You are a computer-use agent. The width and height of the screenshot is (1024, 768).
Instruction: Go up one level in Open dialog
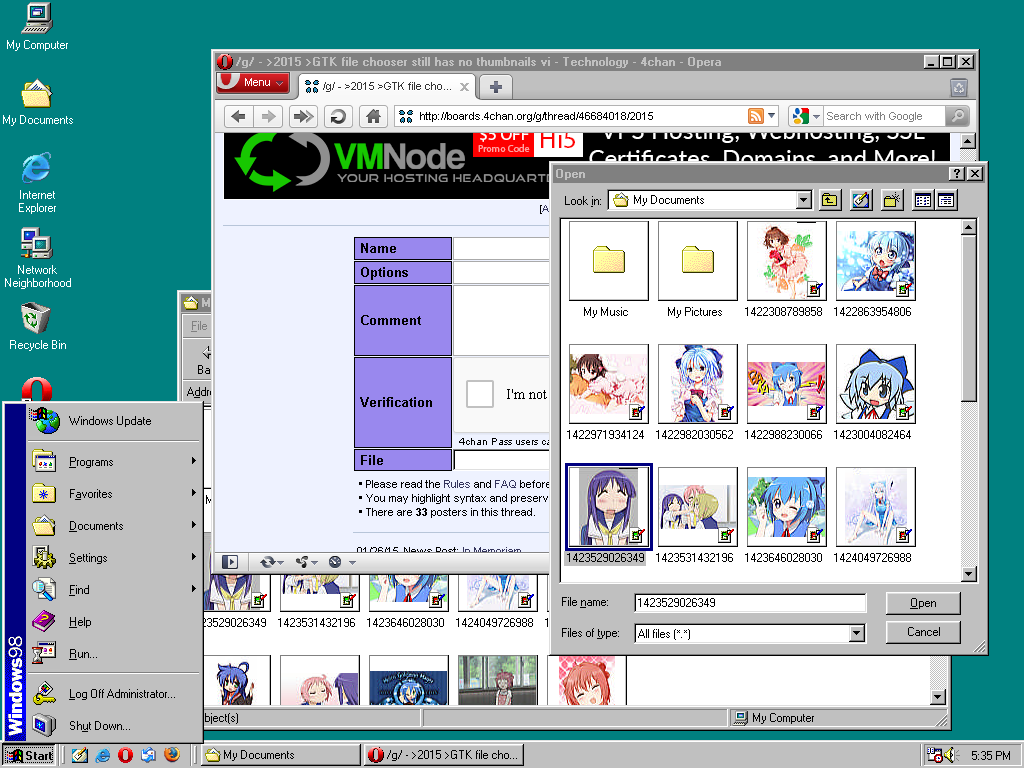829,200
